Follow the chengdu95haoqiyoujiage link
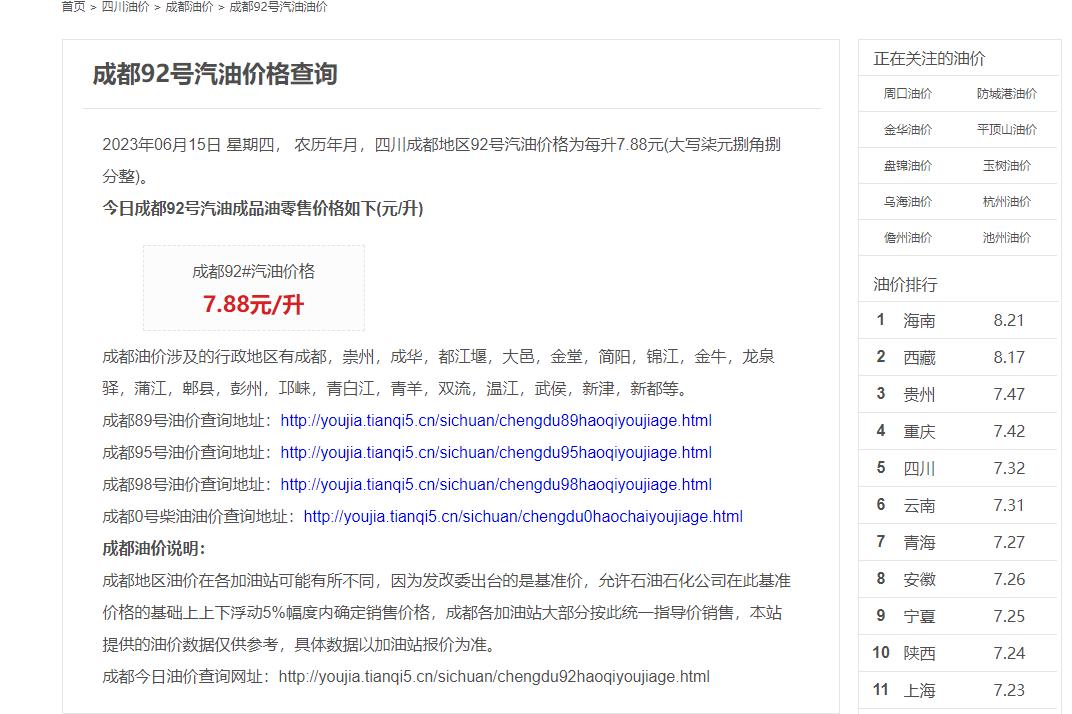 coord(496,453)
